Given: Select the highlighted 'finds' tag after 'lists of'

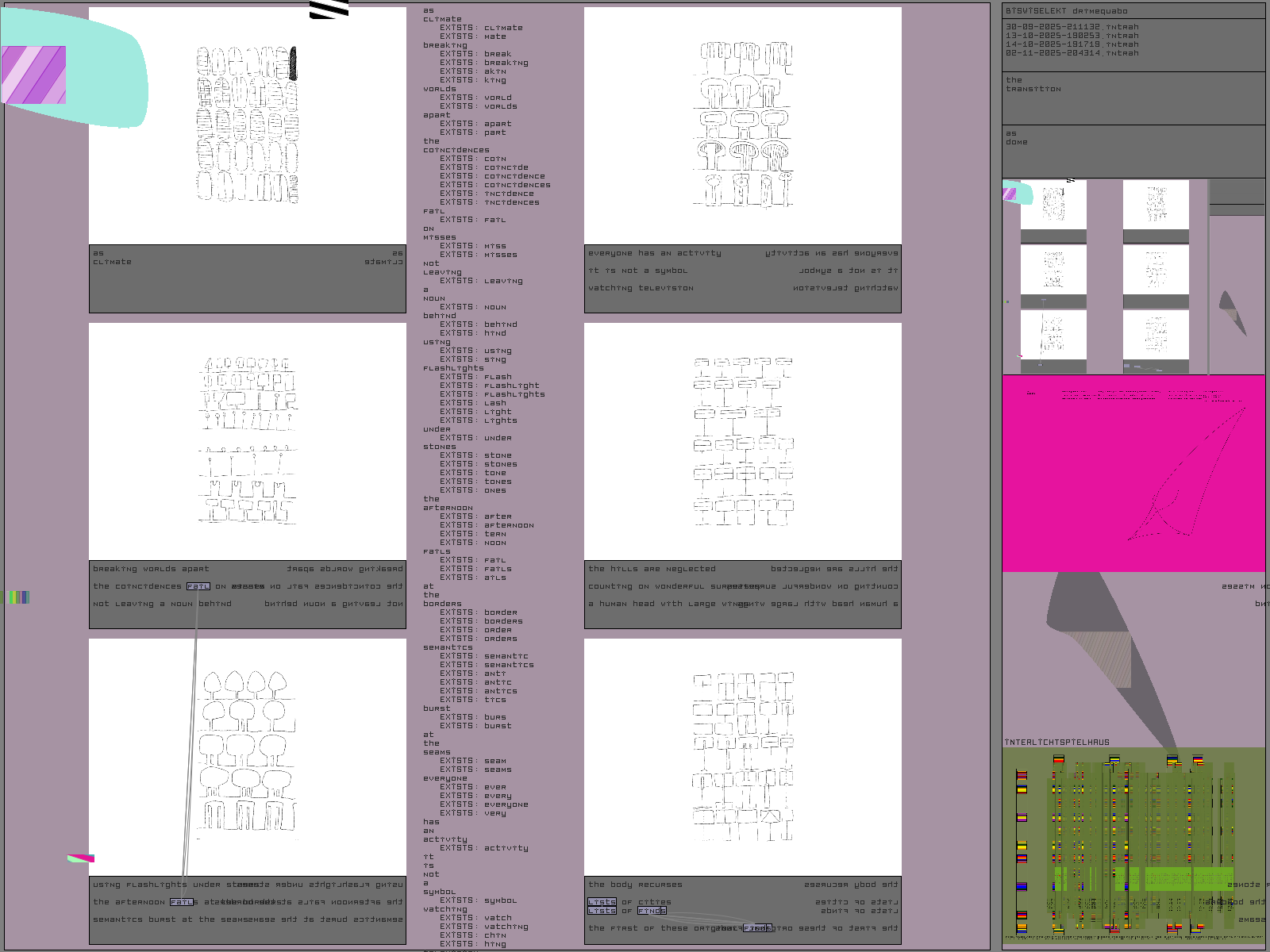Looking at the screenshot, I should tap(652, 911).
